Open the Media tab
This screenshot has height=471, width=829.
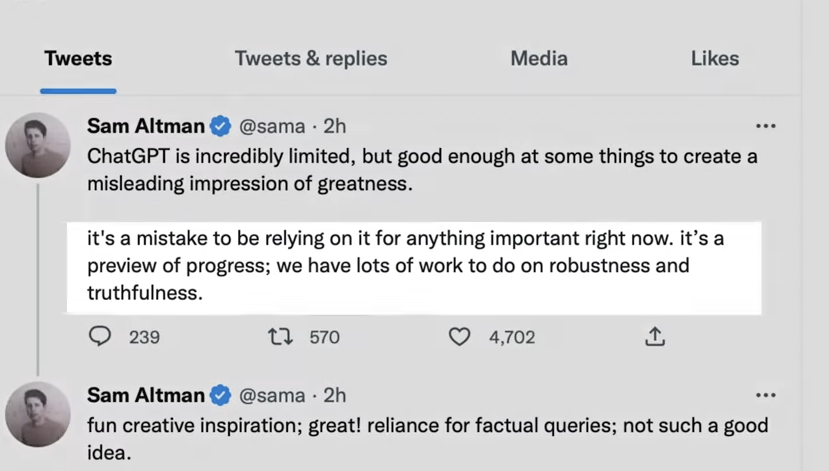coord(539,58)
